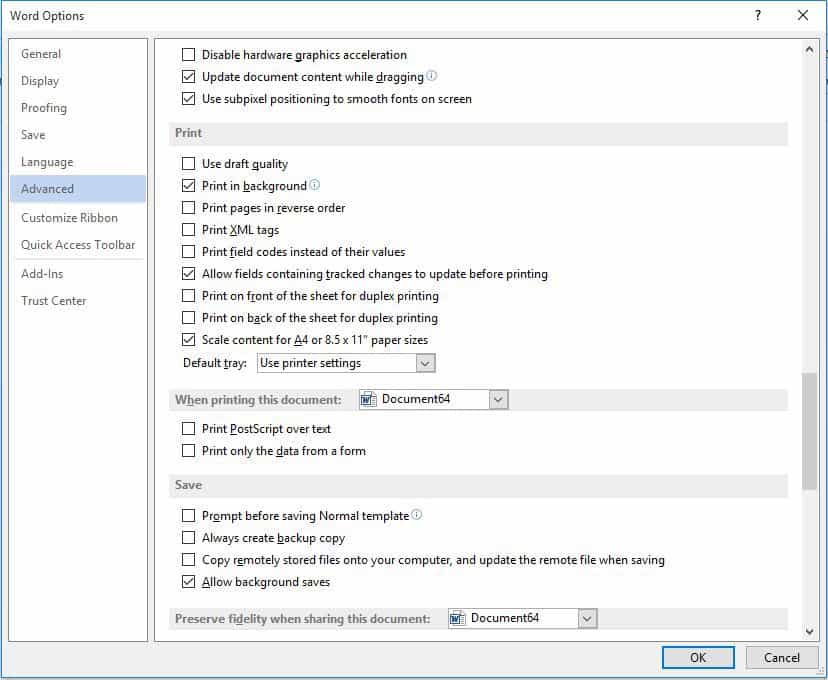Confirm changes with the OK button
The width and height of the screenshot is (828, 680).
click(x=698, y=657)
